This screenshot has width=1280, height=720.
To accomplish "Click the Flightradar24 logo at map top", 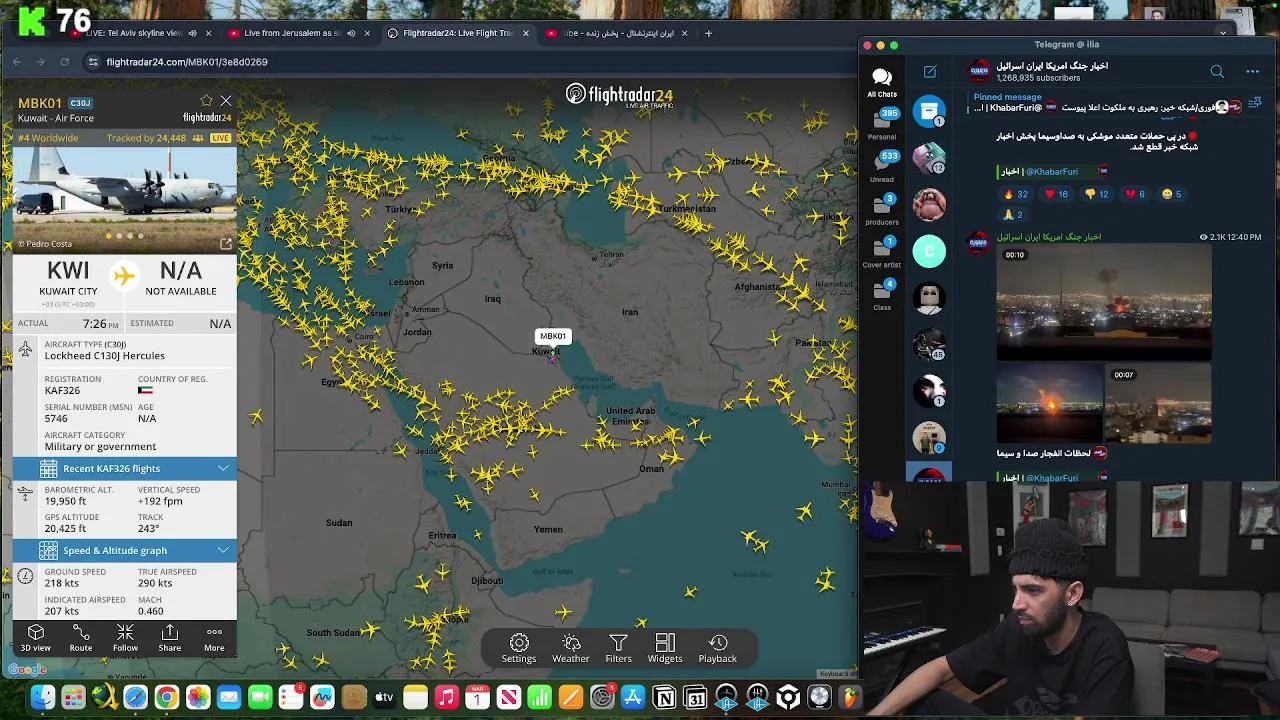I will coord(619,95).
